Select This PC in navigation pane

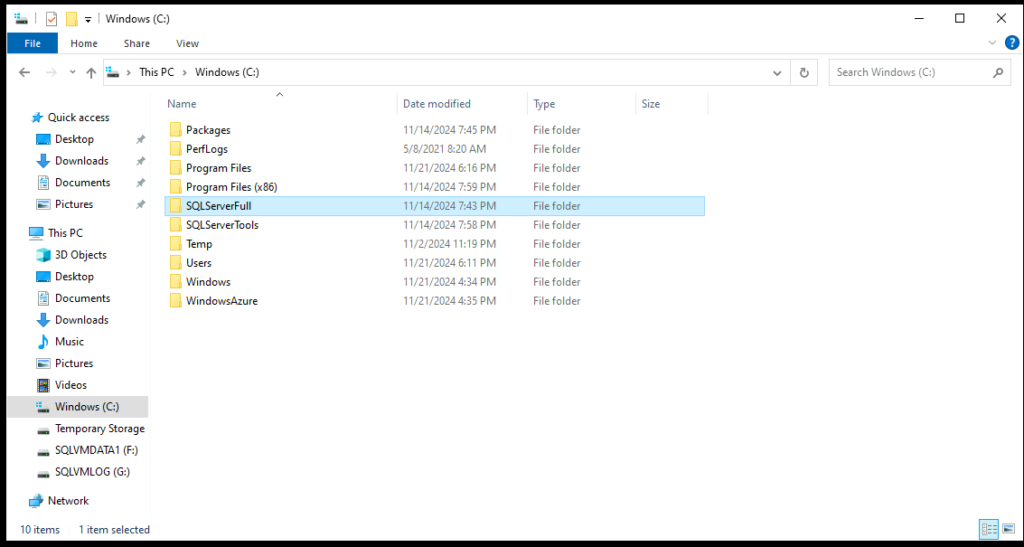click(x=65, y=233)
